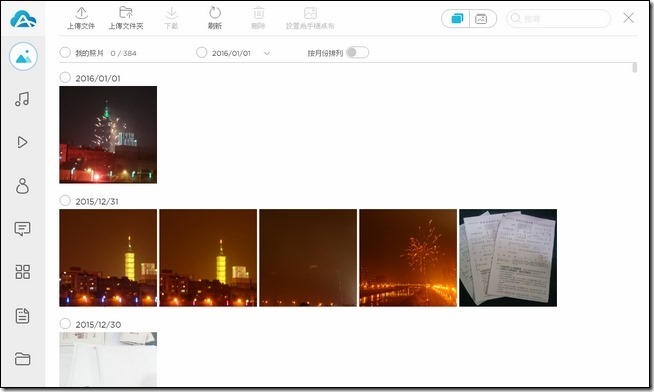Click the 2015/12/30 date heading

coord(98,324)
